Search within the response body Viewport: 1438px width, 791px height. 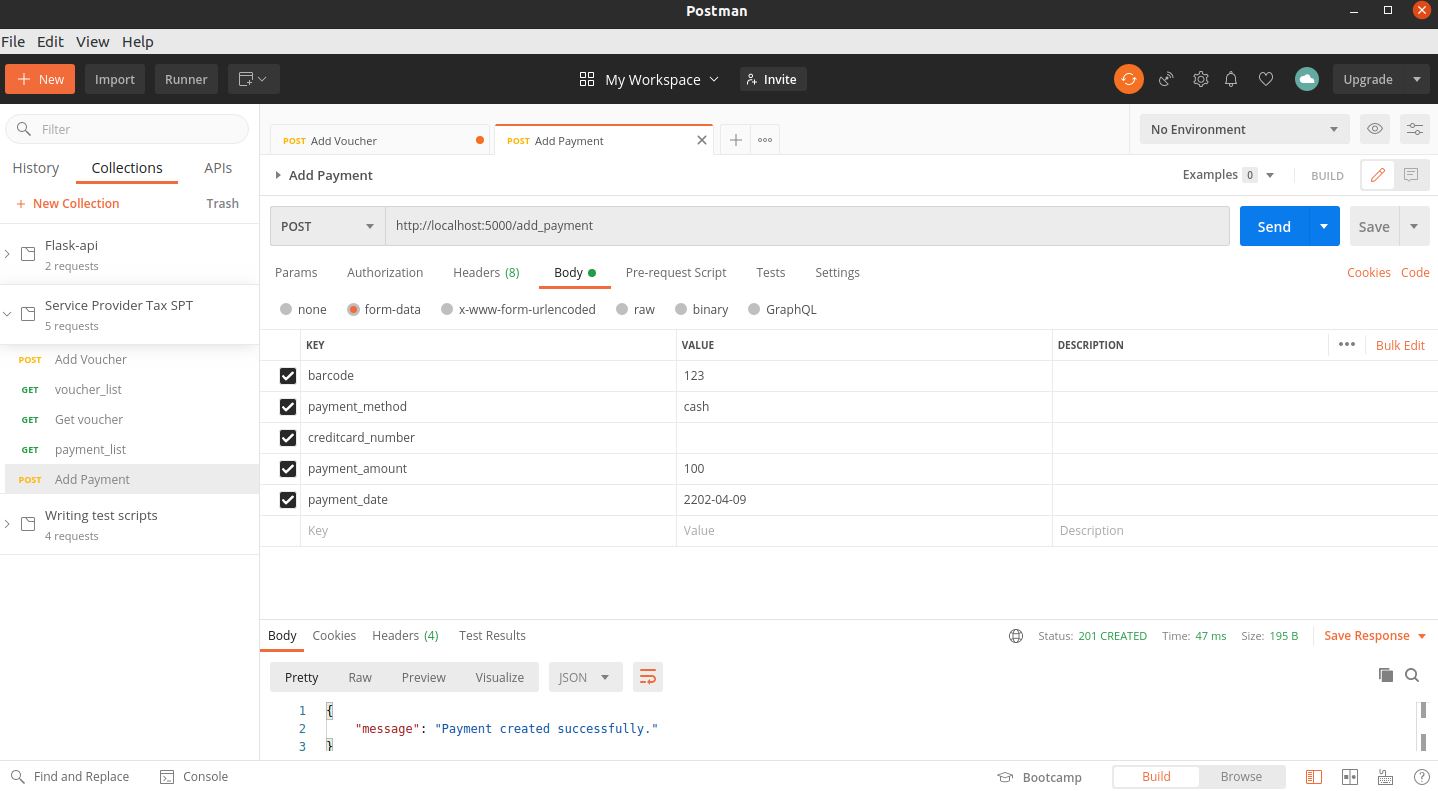[1412, 675]
